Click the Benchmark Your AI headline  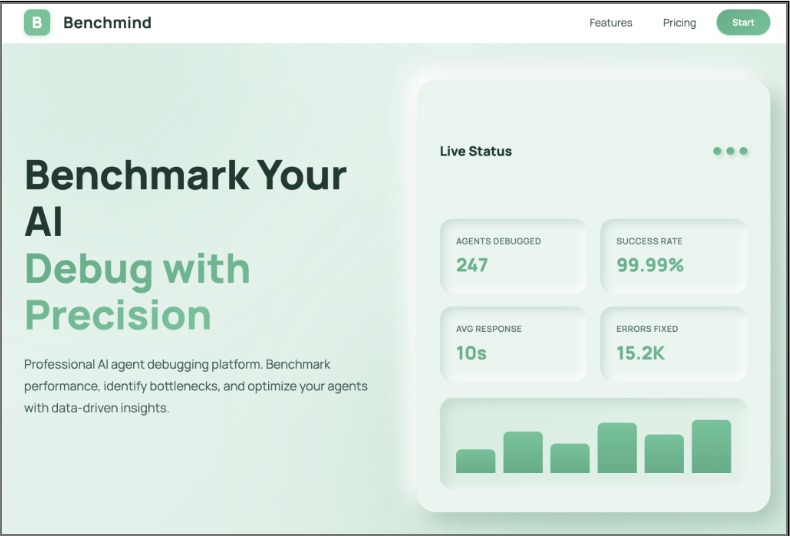(x=185, y=198)
